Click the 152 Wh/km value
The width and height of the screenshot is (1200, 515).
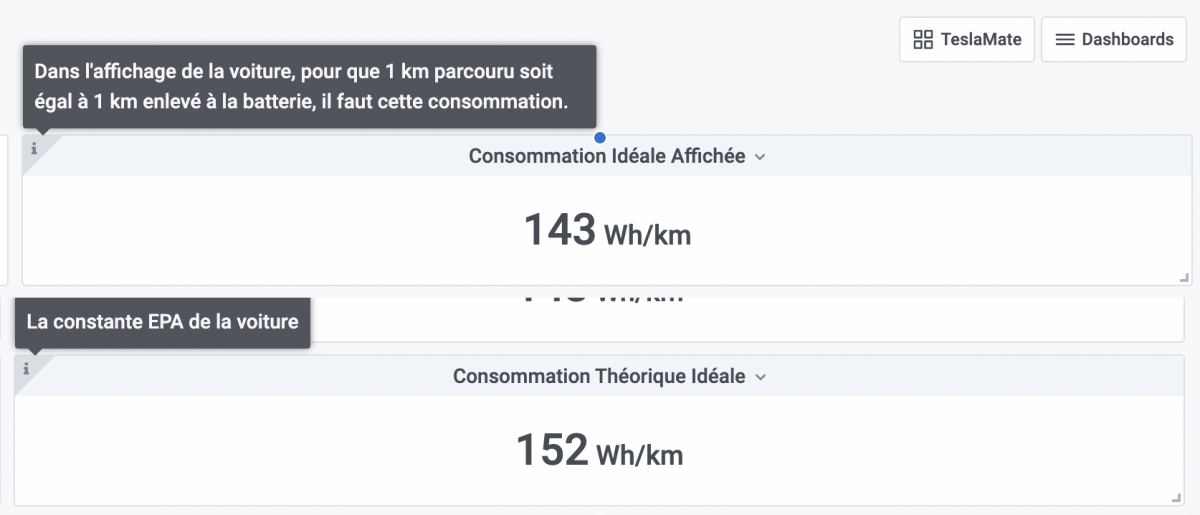coord(552,450)
